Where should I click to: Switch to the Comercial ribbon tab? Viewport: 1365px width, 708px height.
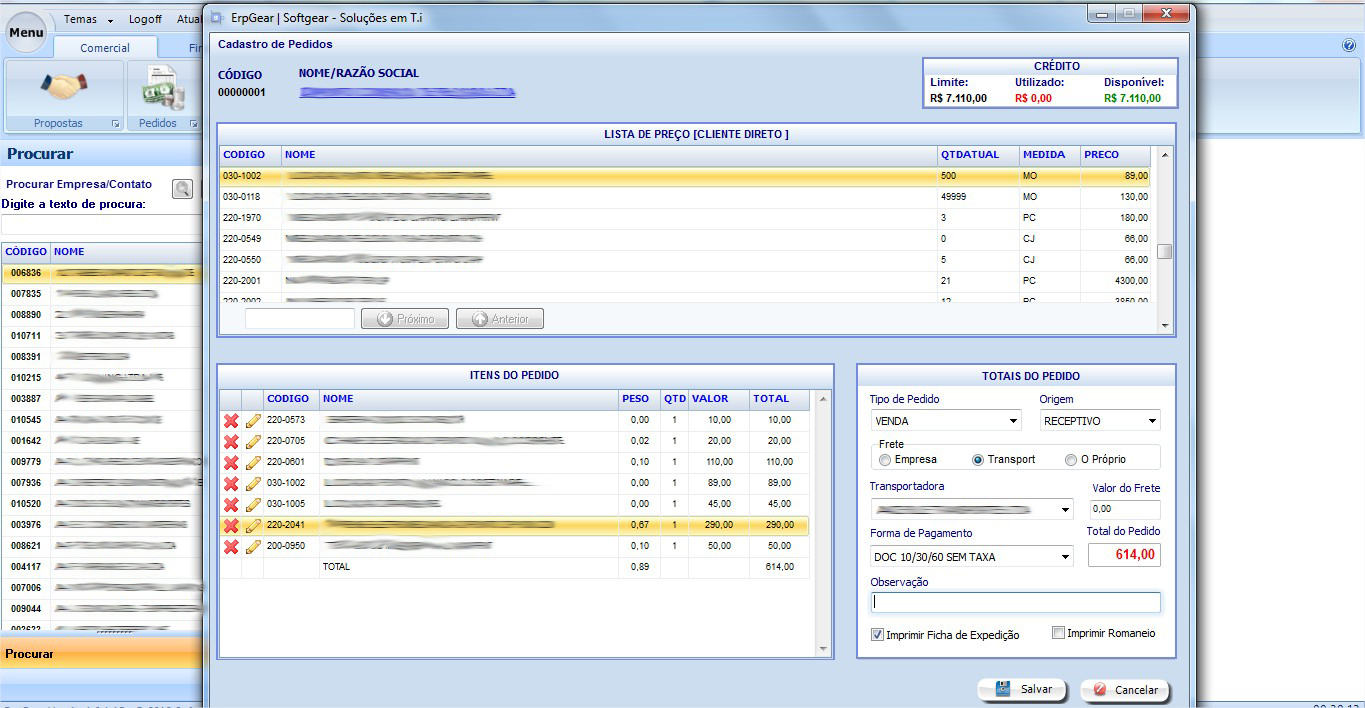tap(105, 48)
